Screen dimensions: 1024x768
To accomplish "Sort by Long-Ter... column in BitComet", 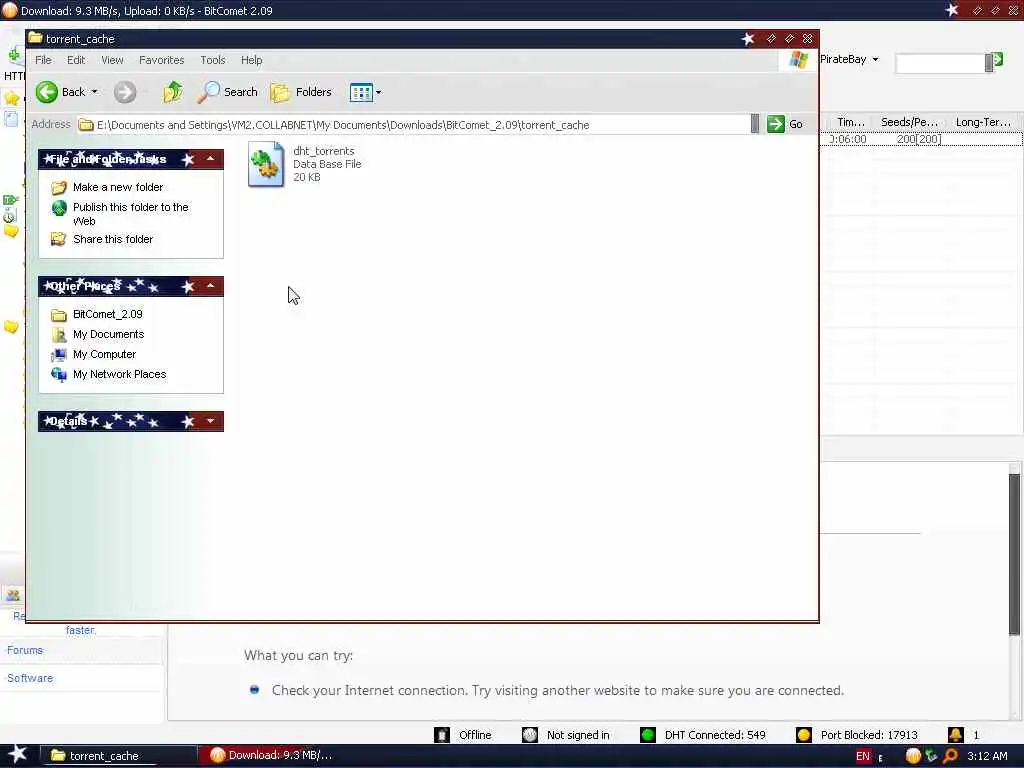I will [x=983, y=122].
